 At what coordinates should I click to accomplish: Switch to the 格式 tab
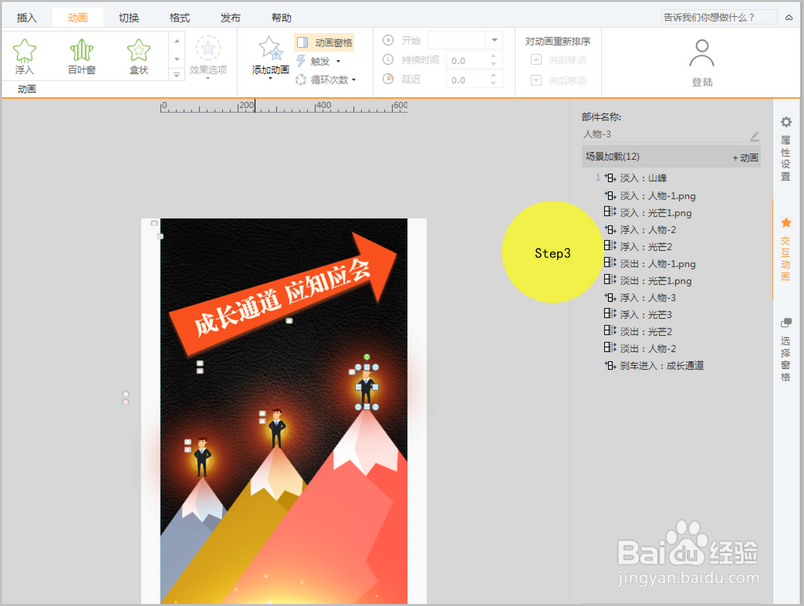(179, 18)
